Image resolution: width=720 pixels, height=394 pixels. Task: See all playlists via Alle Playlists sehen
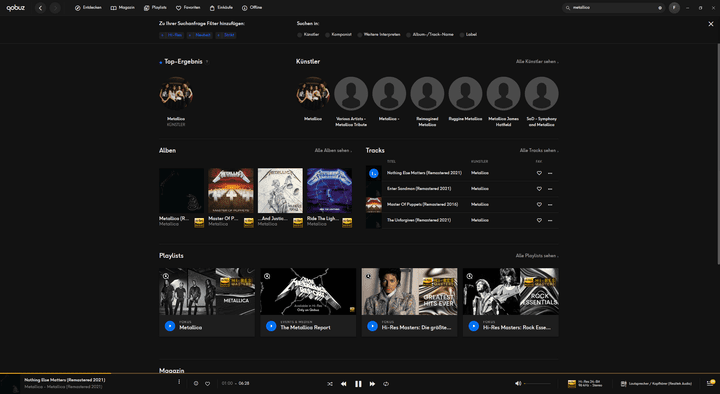[x=537, y=256]
